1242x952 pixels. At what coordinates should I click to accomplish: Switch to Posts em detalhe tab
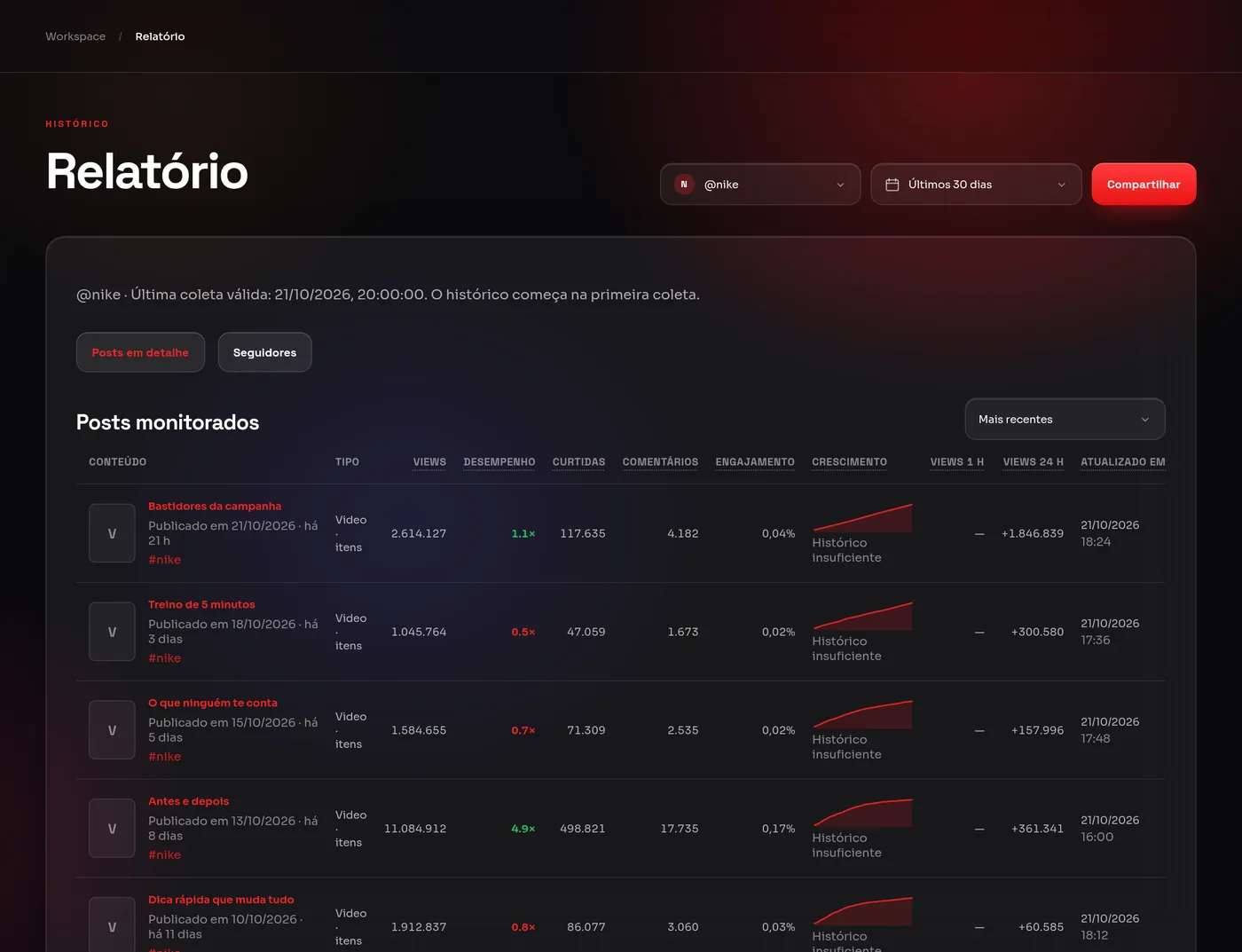click(x=140, y=352)
